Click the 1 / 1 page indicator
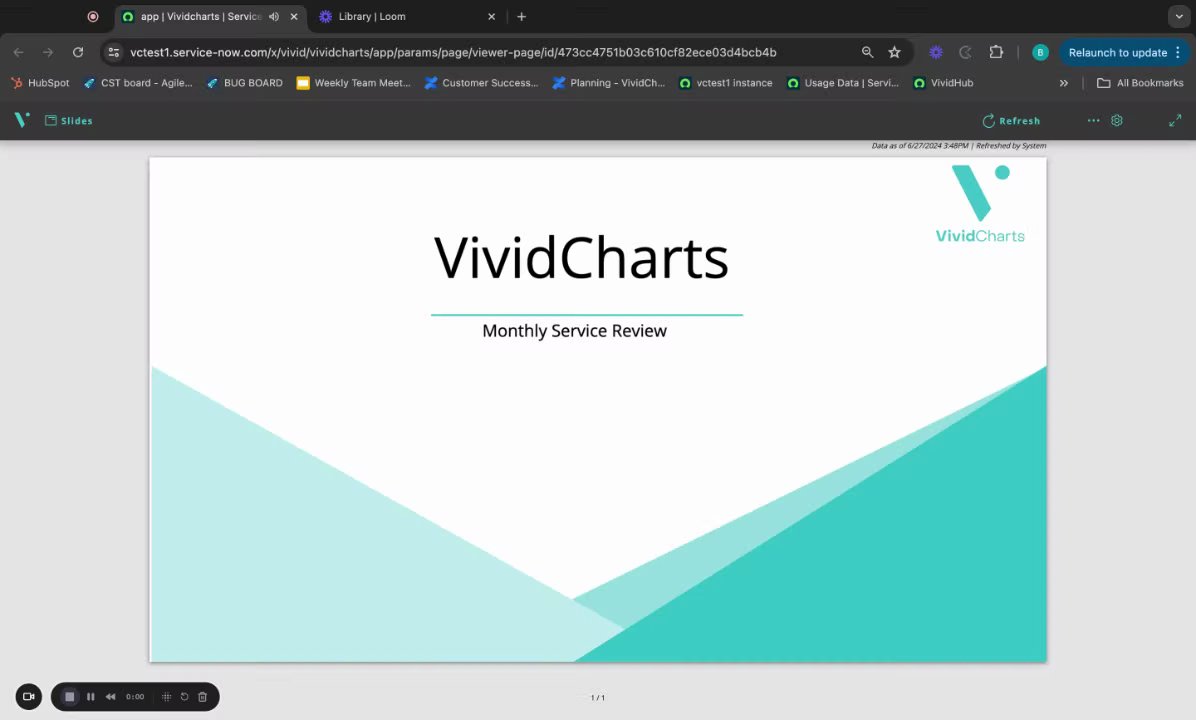 click(598, 697)
